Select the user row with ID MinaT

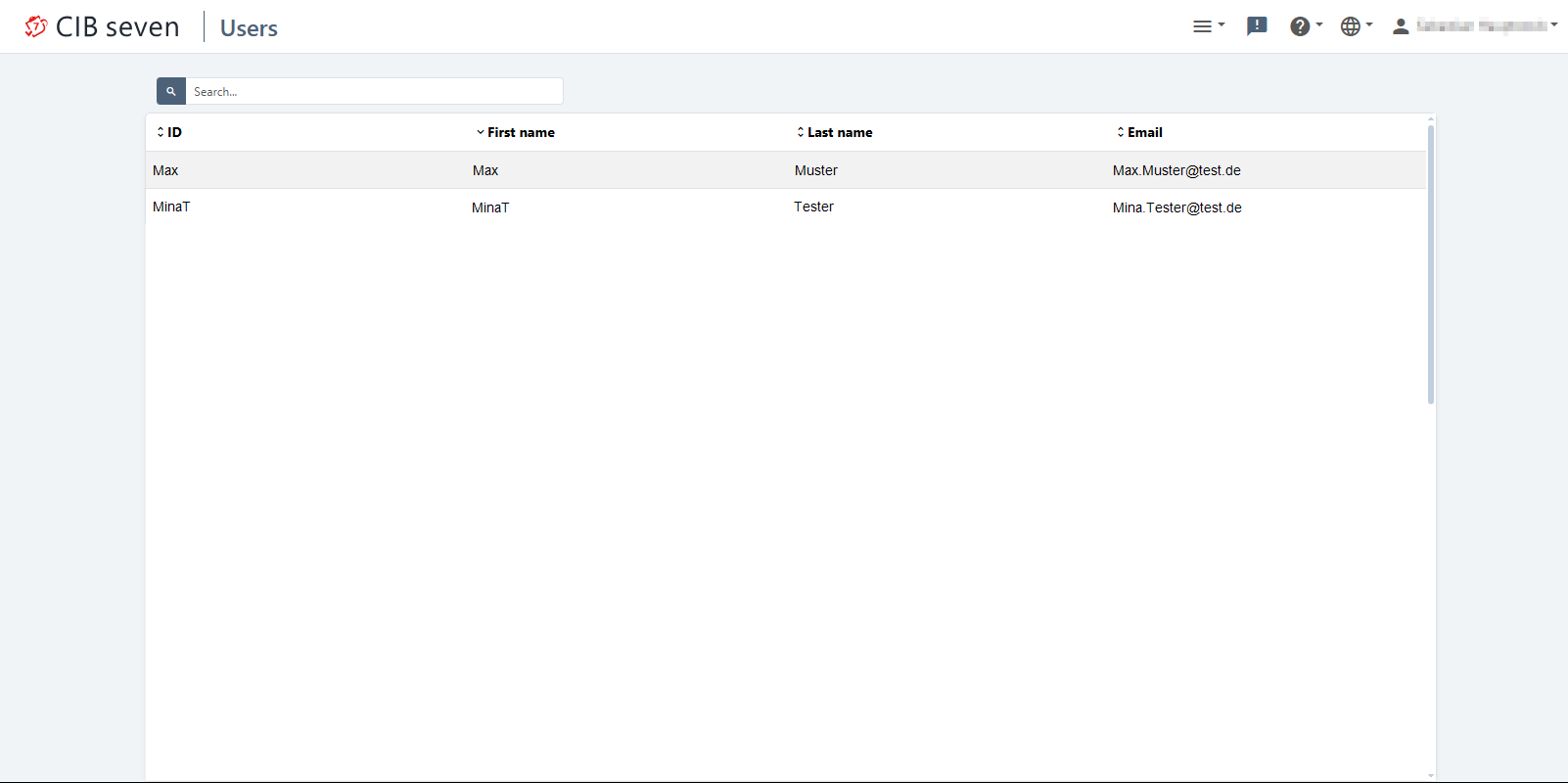[x=171, y=207]
